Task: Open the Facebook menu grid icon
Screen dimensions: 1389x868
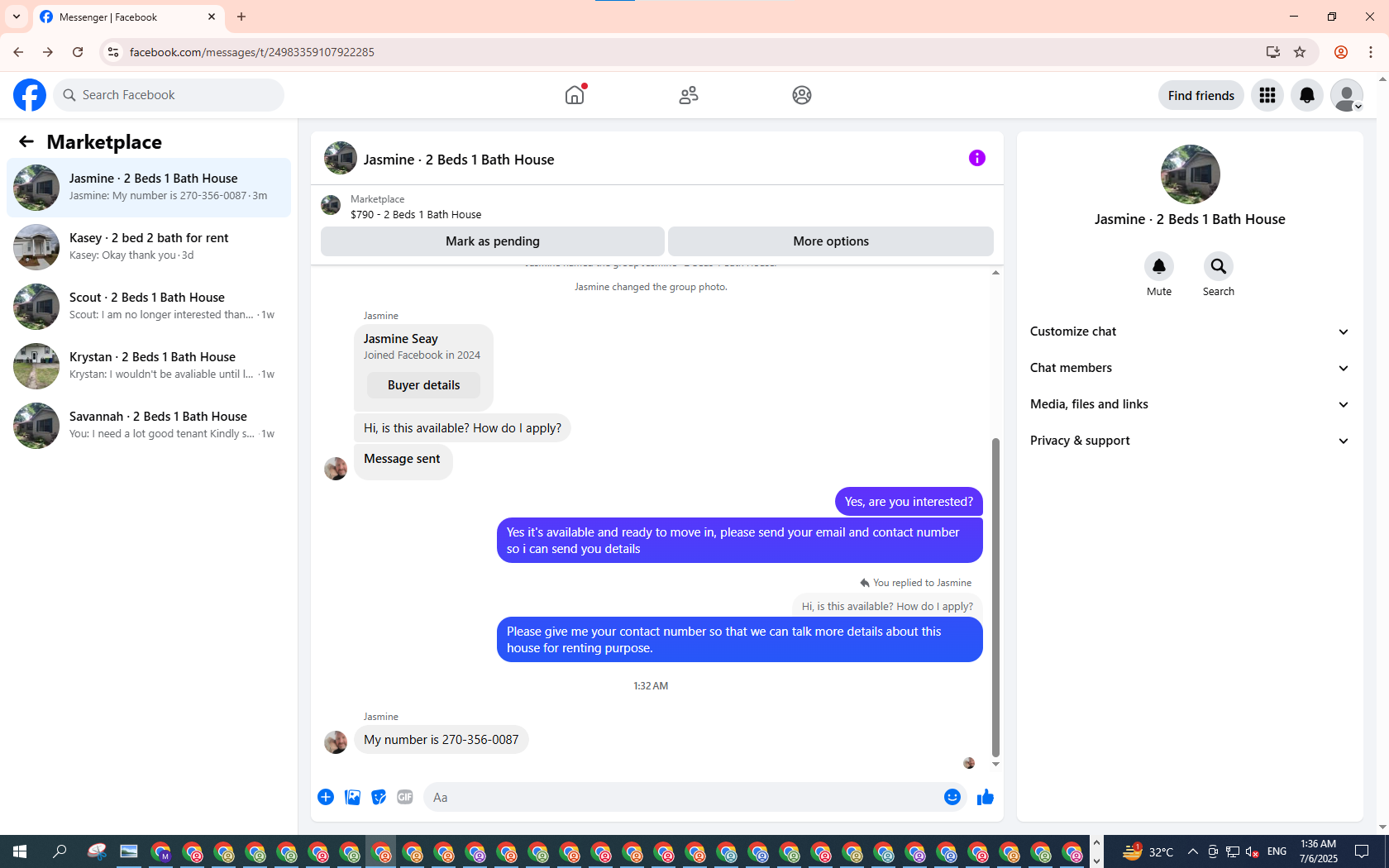Action: (x=1267, y=95)
